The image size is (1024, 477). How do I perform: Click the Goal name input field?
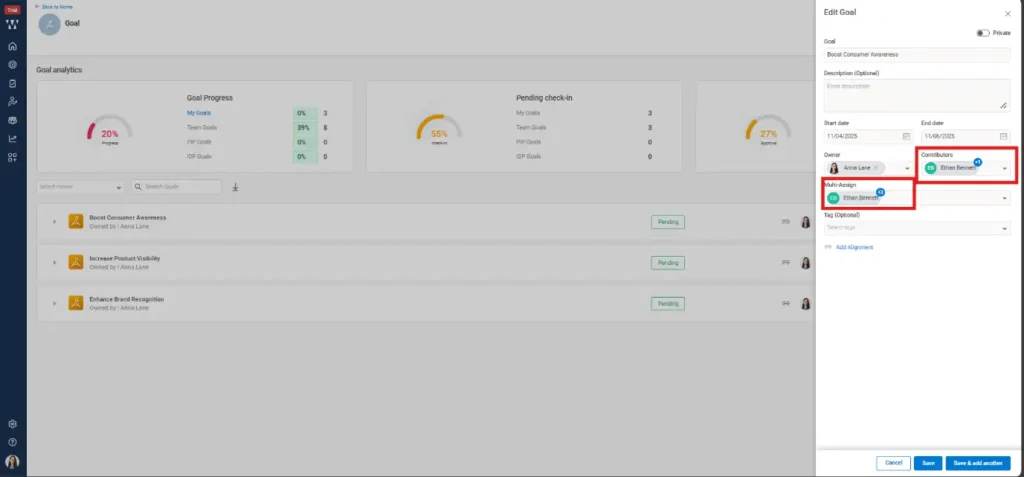pos(917,55)
